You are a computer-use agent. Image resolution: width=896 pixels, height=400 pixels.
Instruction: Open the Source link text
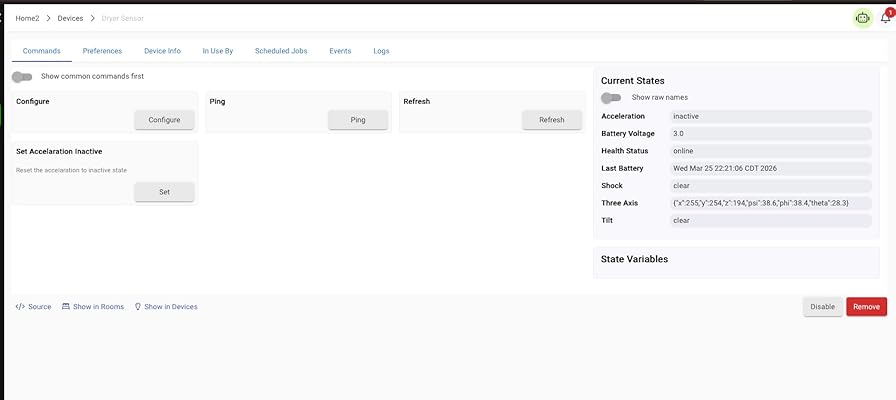coord(39,307)
